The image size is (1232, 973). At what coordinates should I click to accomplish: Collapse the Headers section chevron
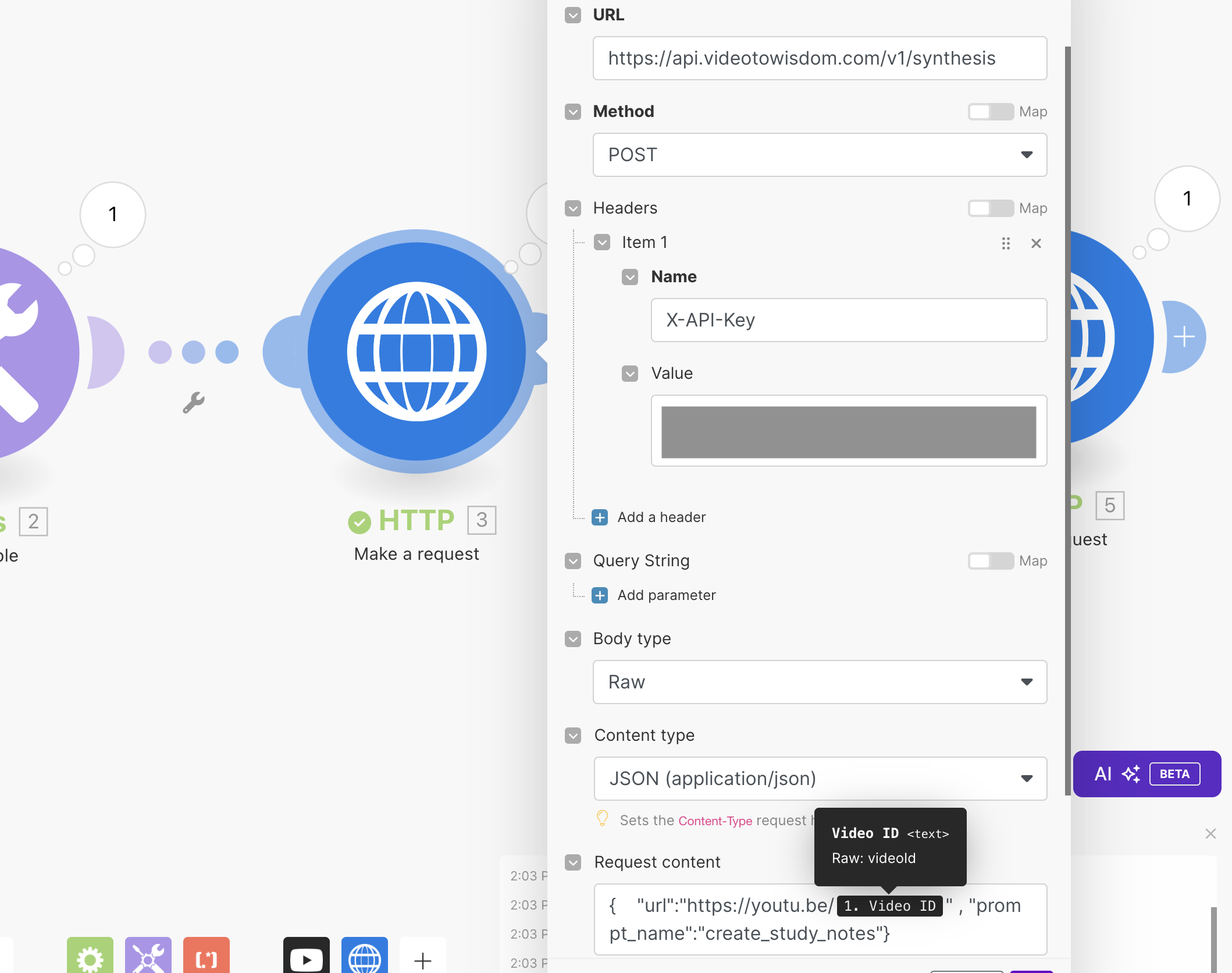(x=573, y=208)
